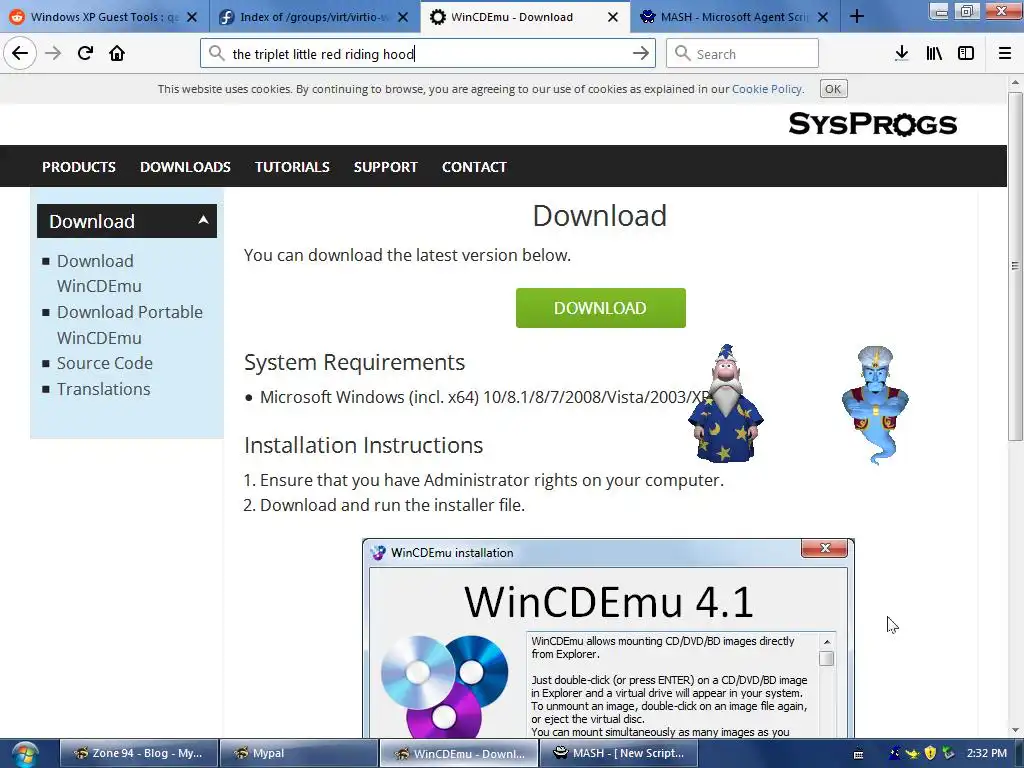Image resolution: width=1024 pixels, height=768 pixels.
Task: Toggle the sidebar view icon
Action: [966, 54]
